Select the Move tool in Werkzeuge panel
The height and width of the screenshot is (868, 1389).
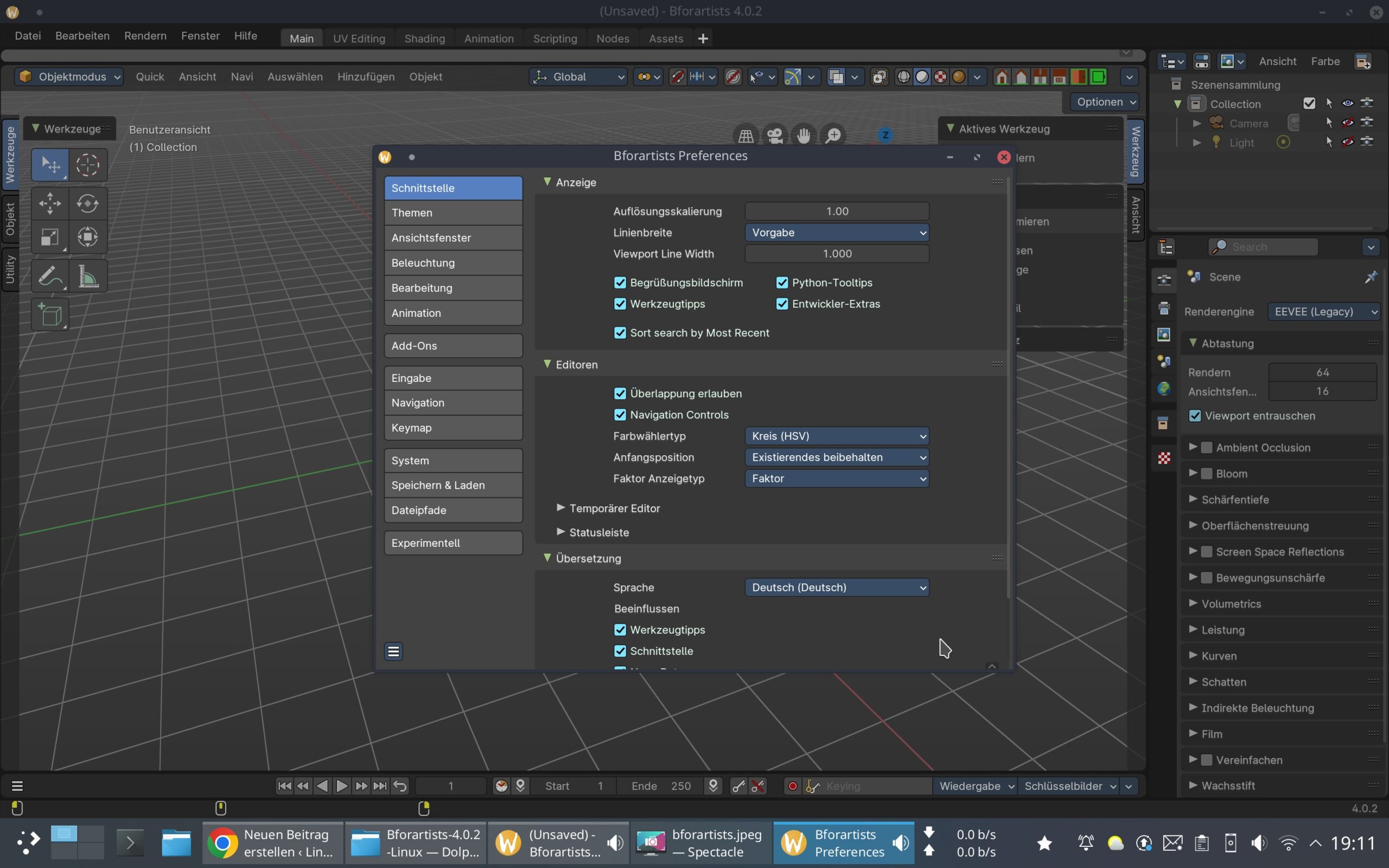coord(50,203)
